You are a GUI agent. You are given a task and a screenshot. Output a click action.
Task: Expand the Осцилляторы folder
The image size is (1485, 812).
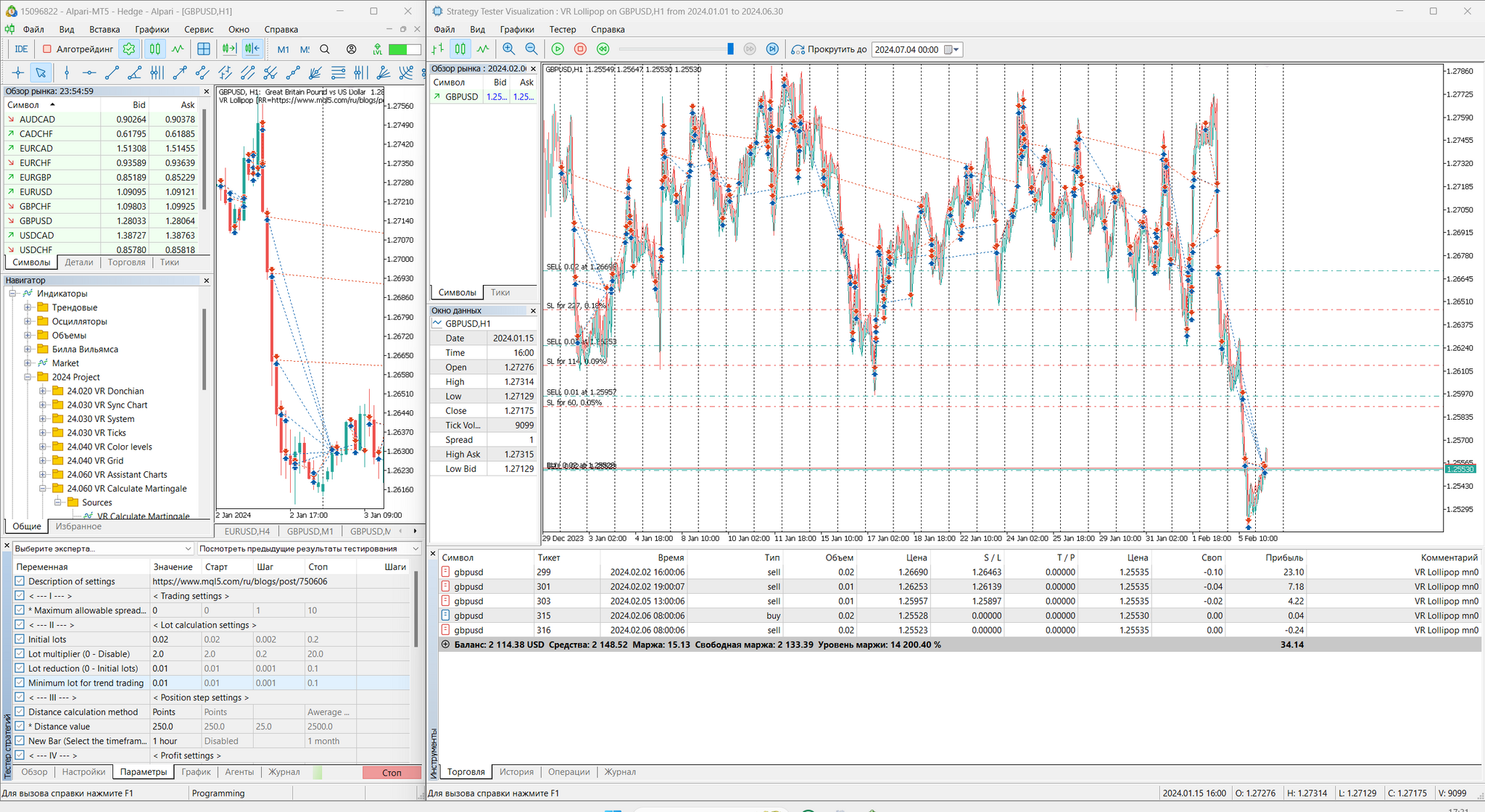pos(28,321)
